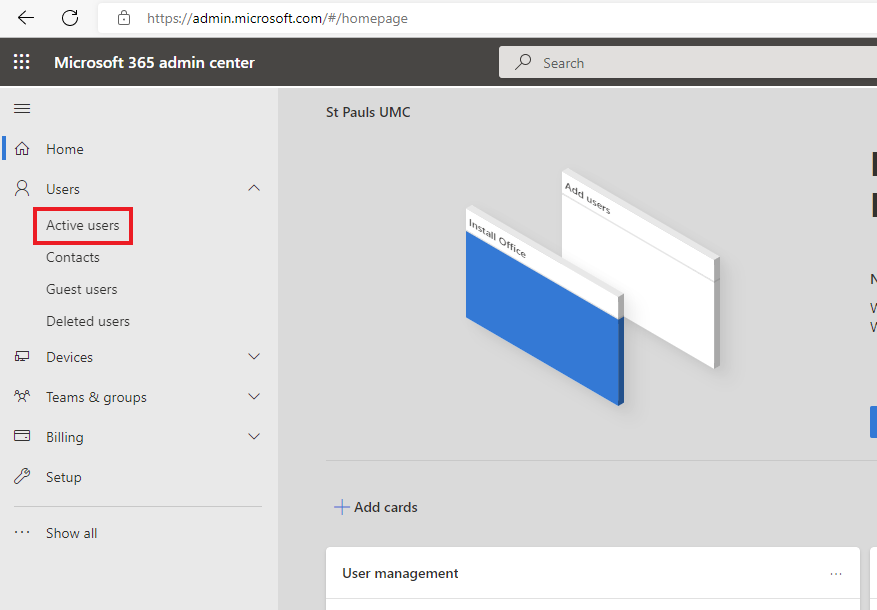Collapse the Users section chevron
This screenshot has width=877, height=610.
coord(254,189)
